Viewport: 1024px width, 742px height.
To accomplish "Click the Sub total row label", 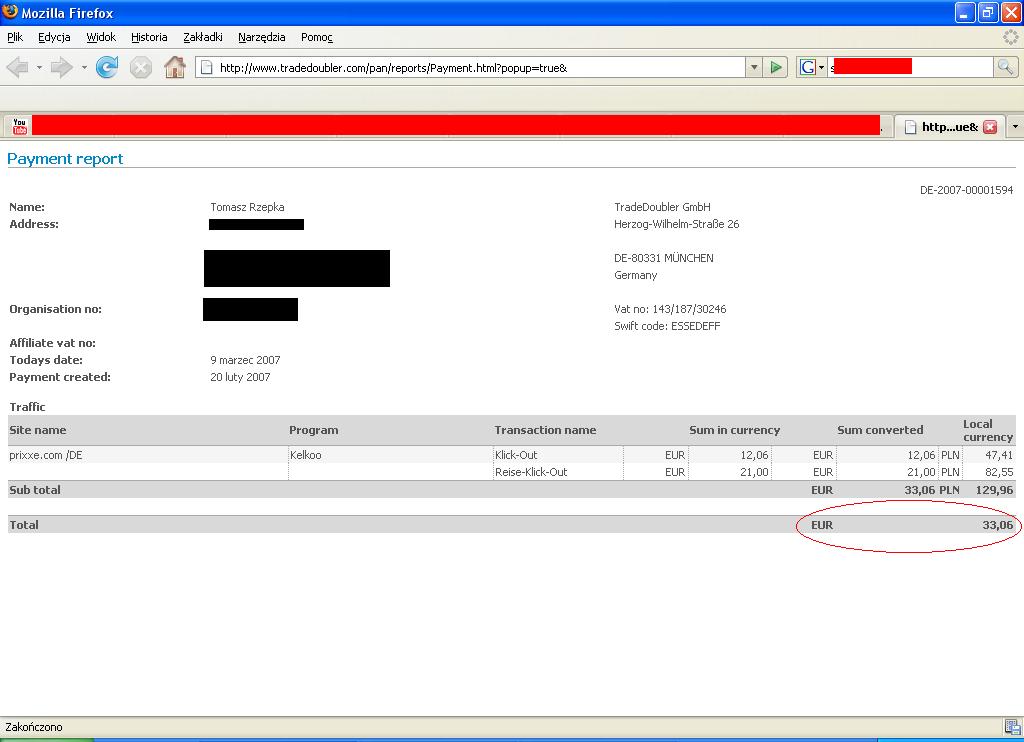I will click(x=35, y=490).
